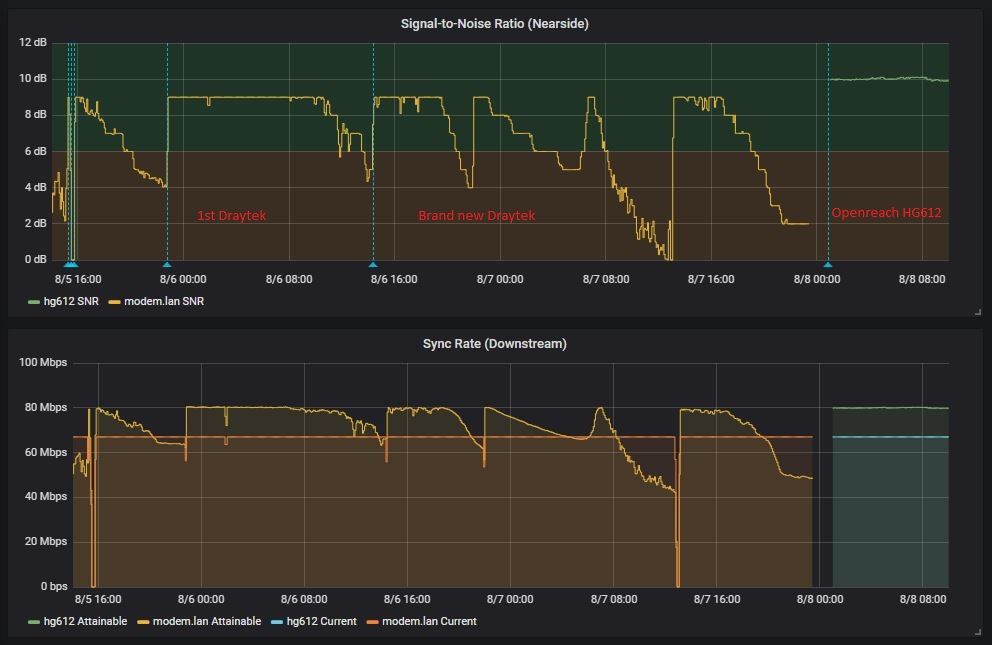This screenshot has width=992, height=645.
Task: Open Signal-to-Noise Ratio (Nearside) panel title menu
Action: [x=495, y=24]
